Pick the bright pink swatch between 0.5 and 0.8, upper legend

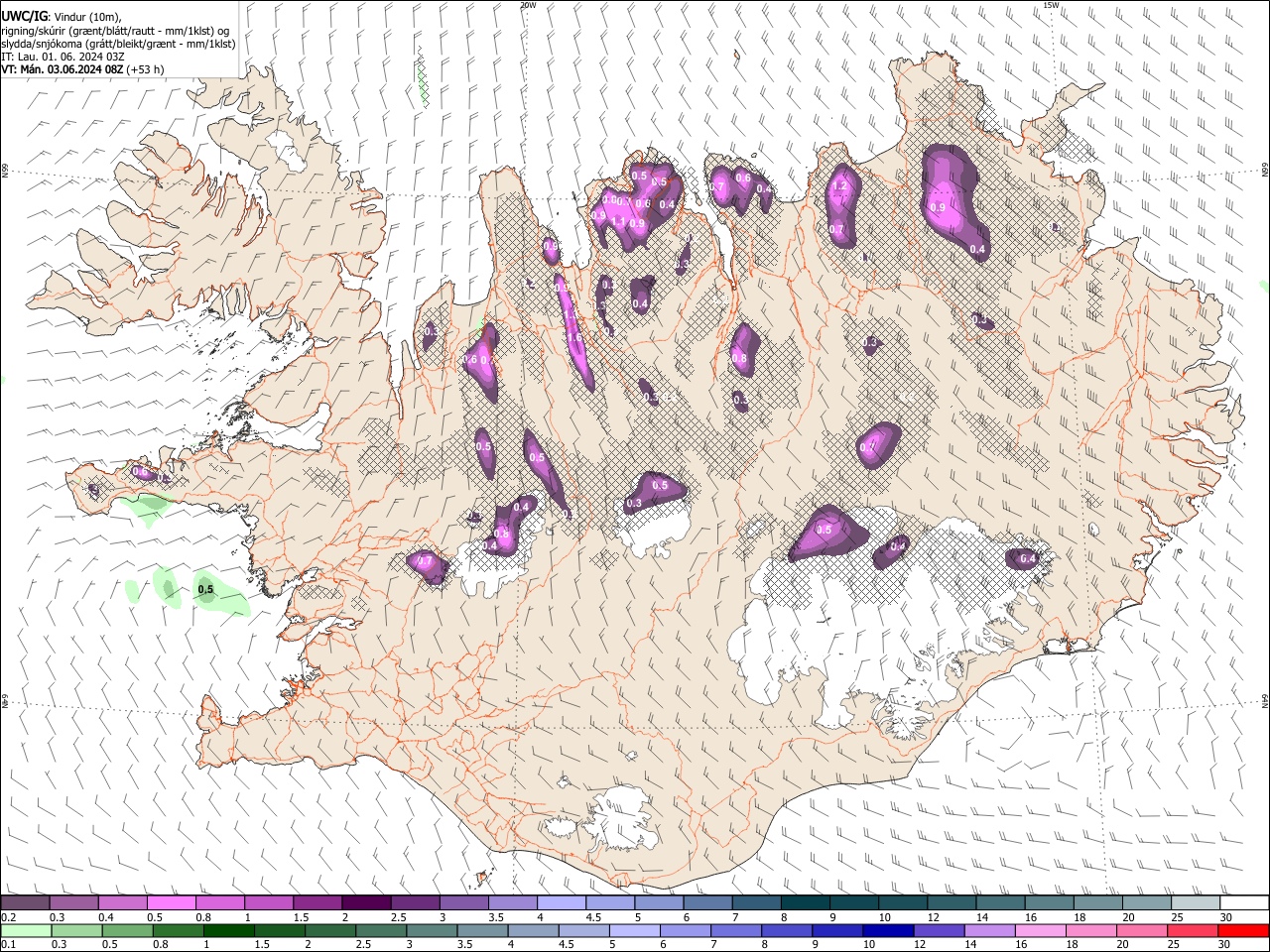click(x=171, y=903)
